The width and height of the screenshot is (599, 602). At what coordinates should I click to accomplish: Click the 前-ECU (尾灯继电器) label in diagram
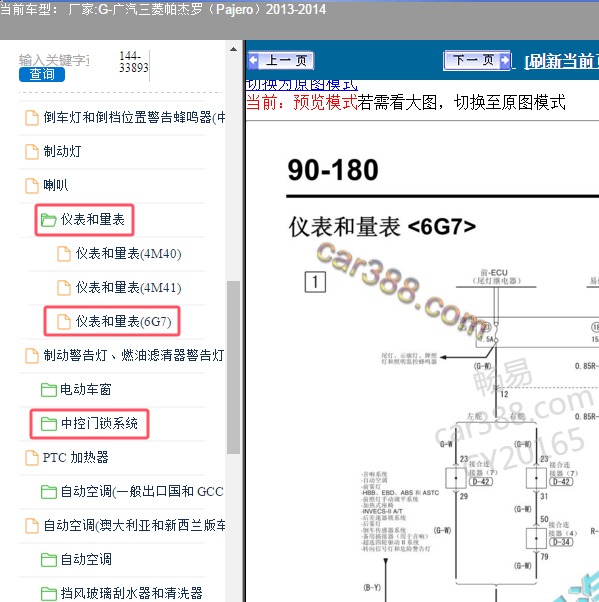click(496, 276)
